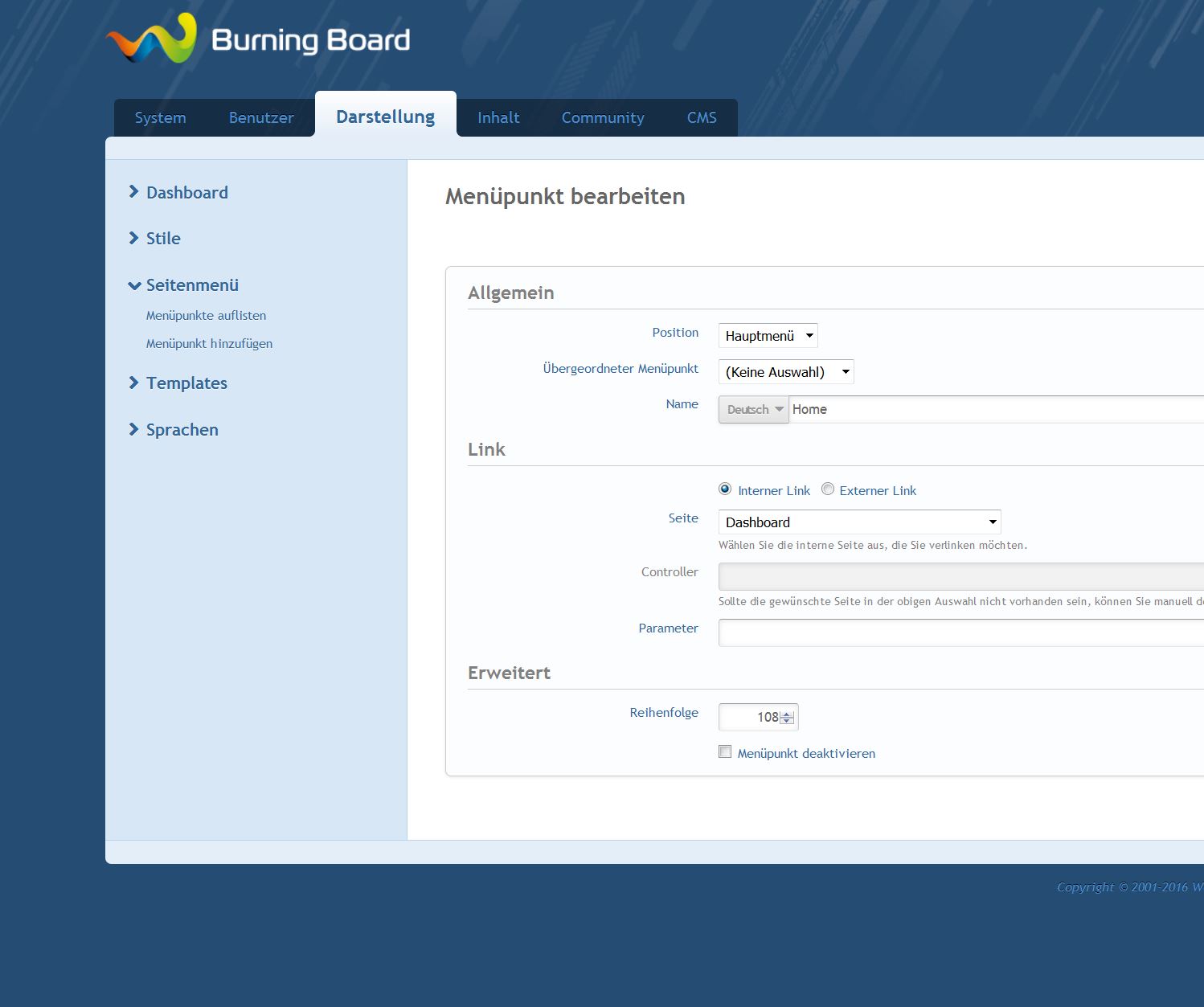
Task: Open the Deutsch language selector
Action: pos(754,410)
